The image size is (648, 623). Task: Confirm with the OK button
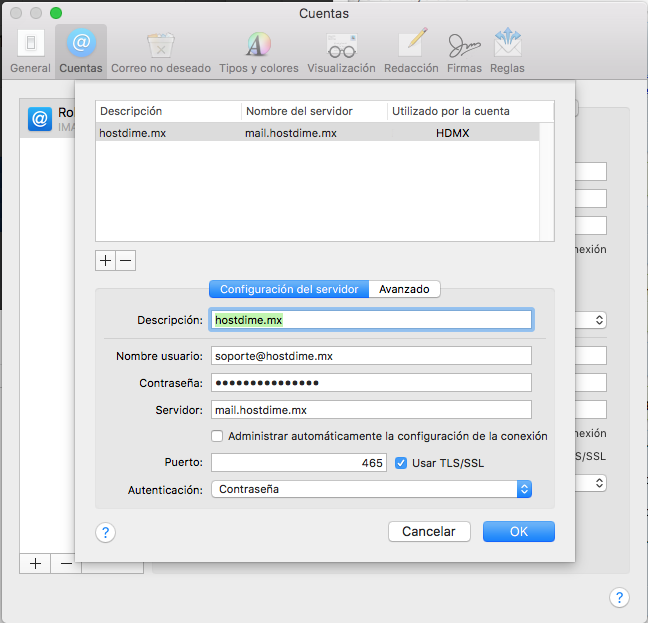click(518, 532)
